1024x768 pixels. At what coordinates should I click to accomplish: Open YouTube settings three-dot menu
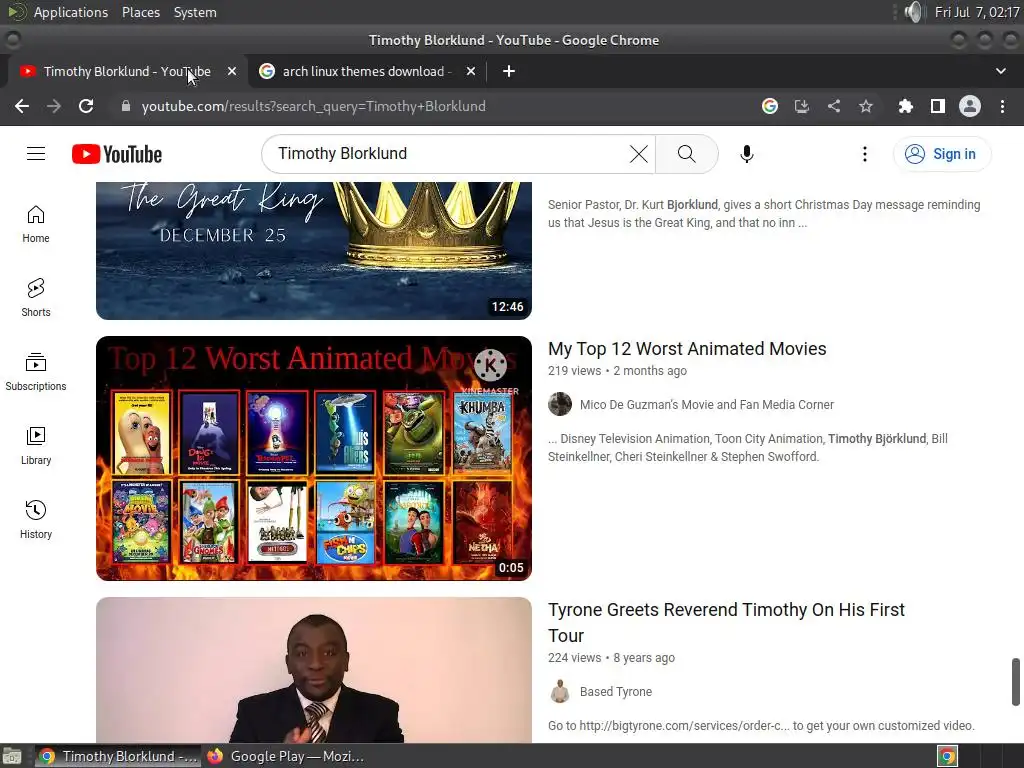coord(865,154)
